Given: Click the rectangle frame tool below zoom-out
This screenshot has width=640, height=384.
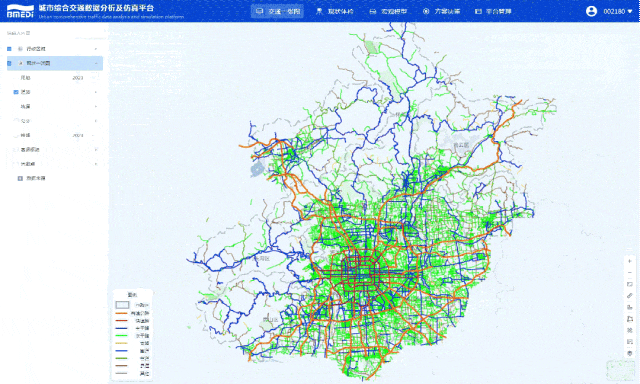Looking at the screenshot, I should pyautogui.click(x=630, y=284).
